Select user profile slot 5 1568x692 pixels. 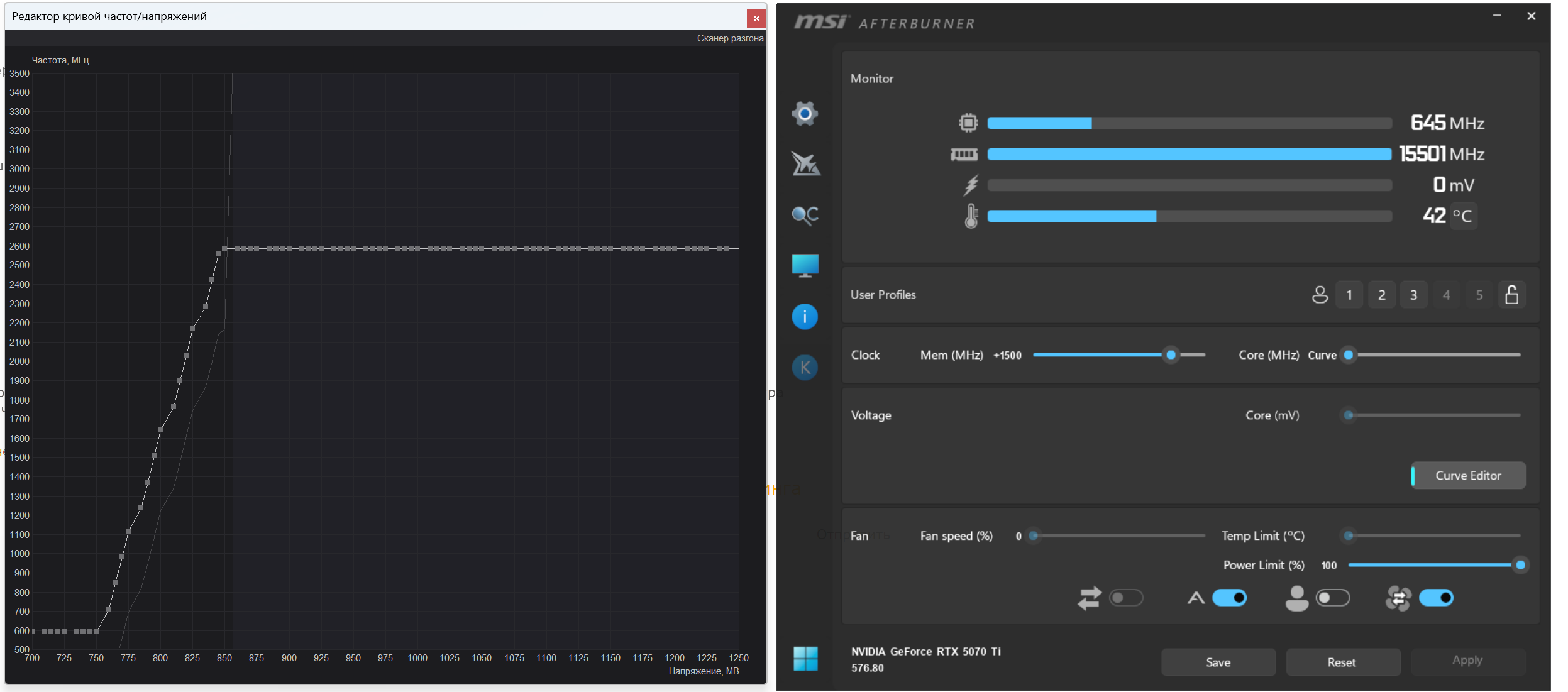(1479, 295)
